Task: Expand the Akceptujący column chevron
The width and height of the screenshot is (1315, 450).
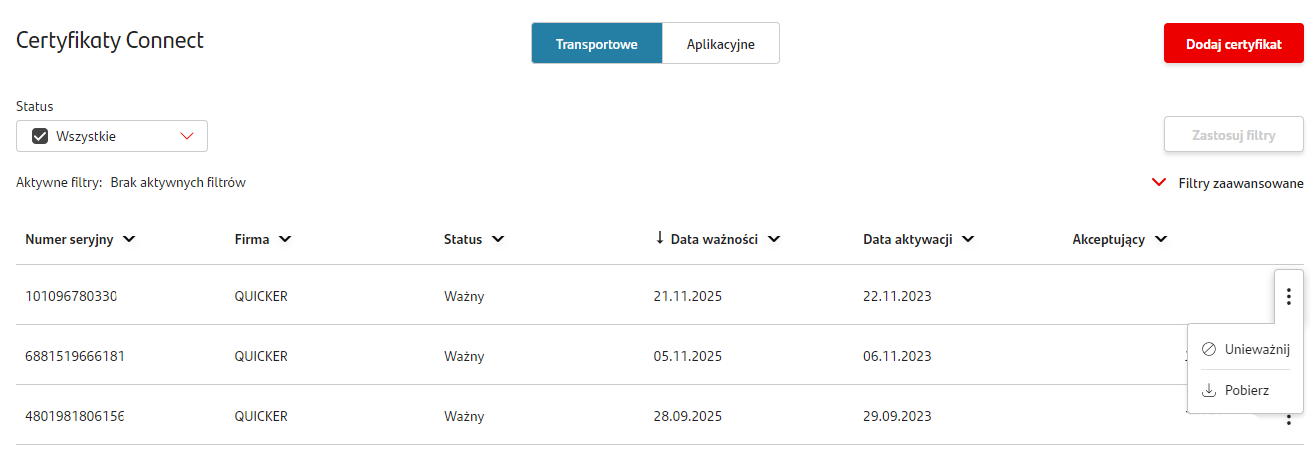Action: point(1161,239)
